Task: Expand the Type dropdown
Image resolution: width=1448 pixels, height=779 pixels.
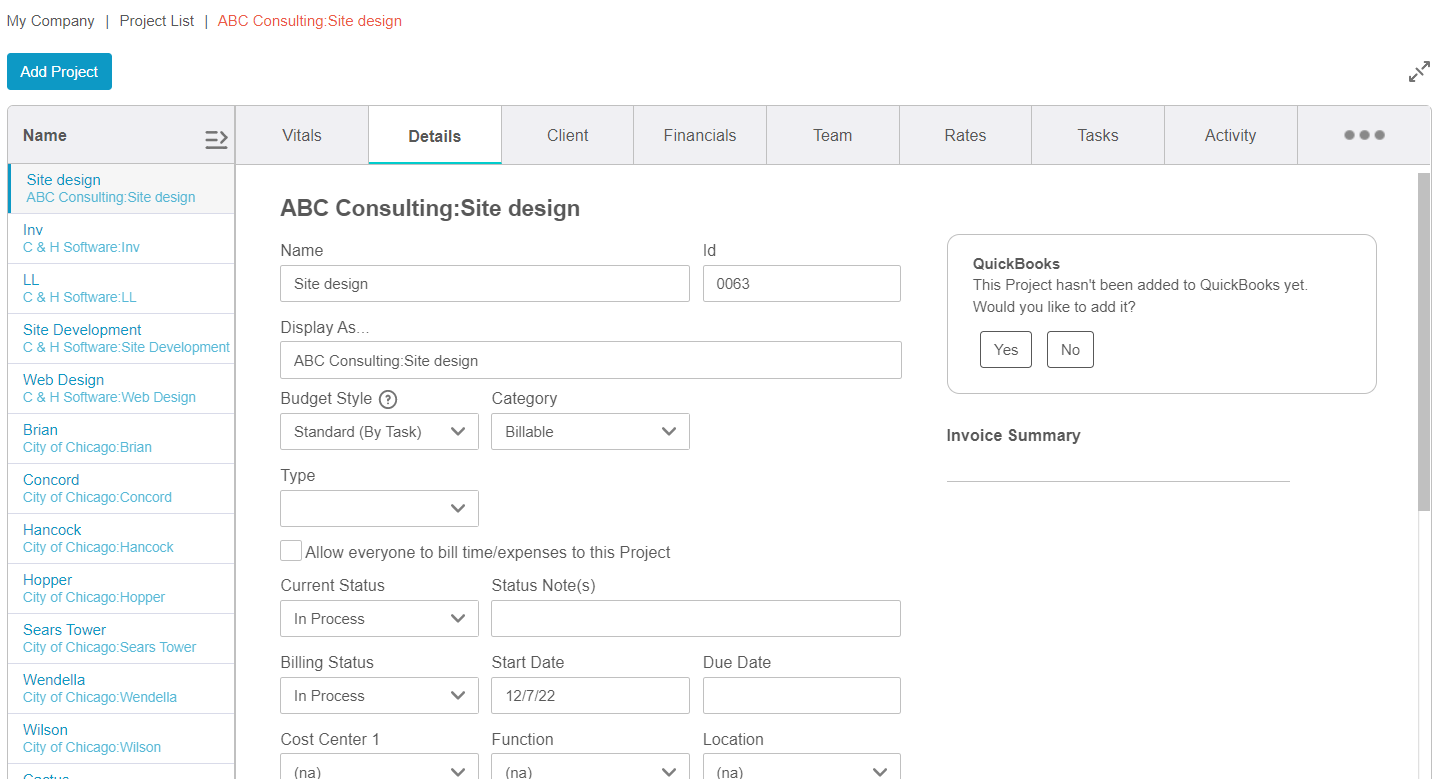Action: pyautogui.click(x=379, y=508)
